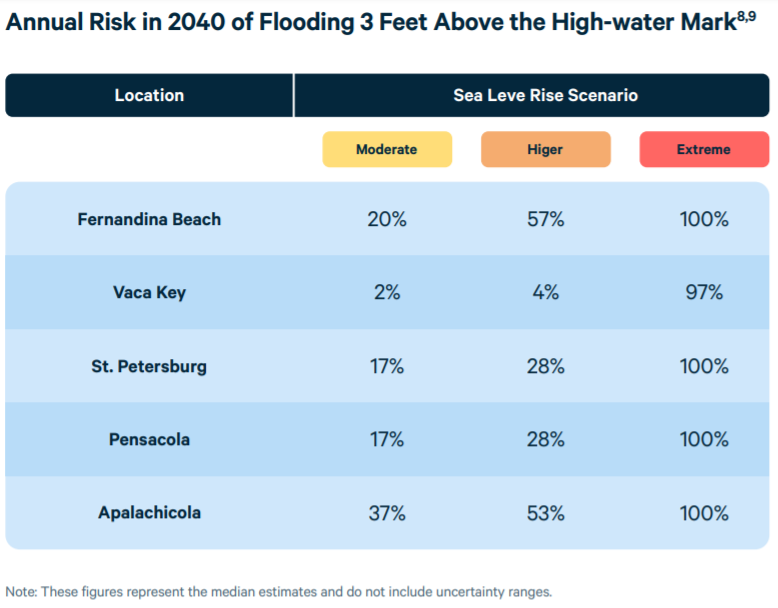Click Fernandina Beach's 20% Moderate value

(386, 219)
